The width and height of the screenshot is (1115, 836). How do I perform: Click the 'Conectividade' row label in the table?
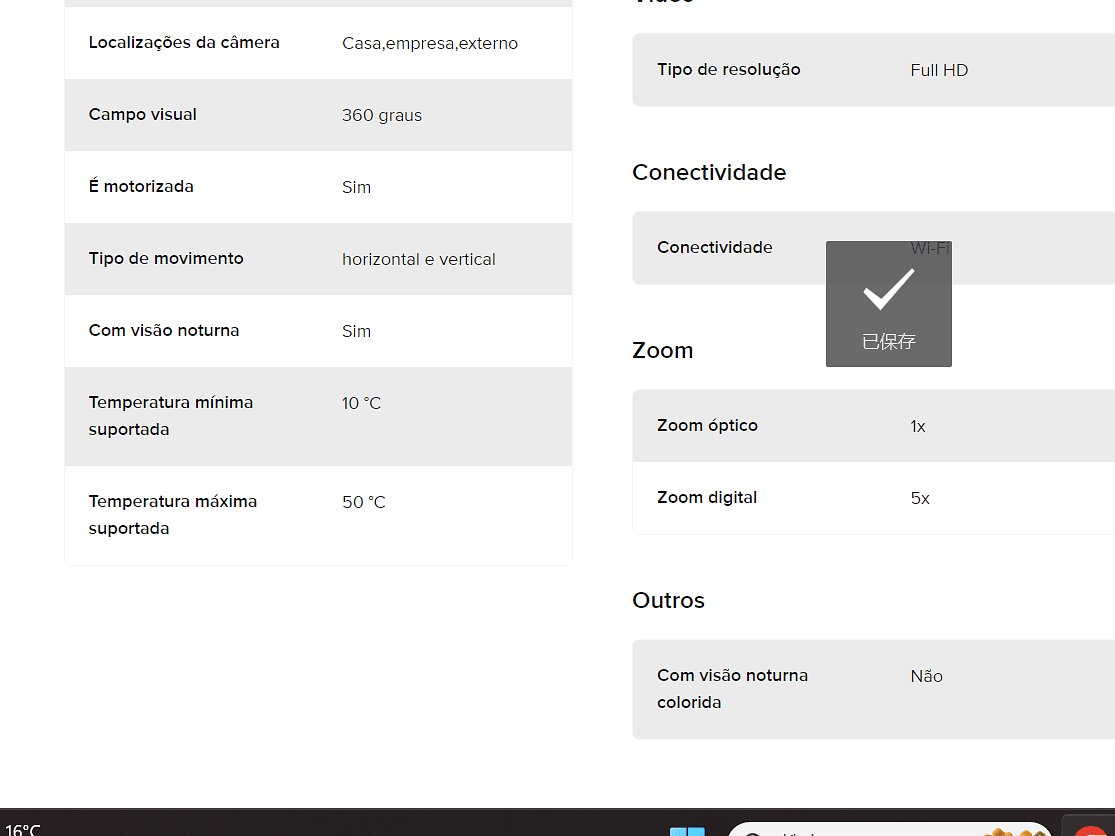pyautogui.click(x=714, y=247)
